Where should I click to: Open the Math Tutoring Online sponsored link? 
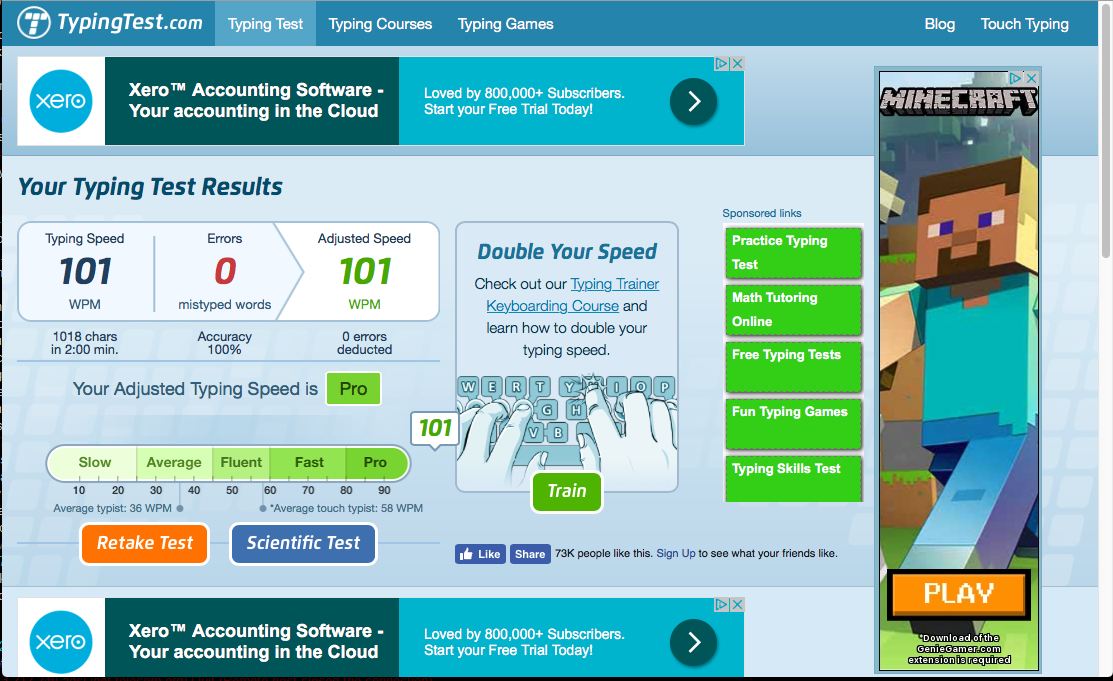click(794, 310)
